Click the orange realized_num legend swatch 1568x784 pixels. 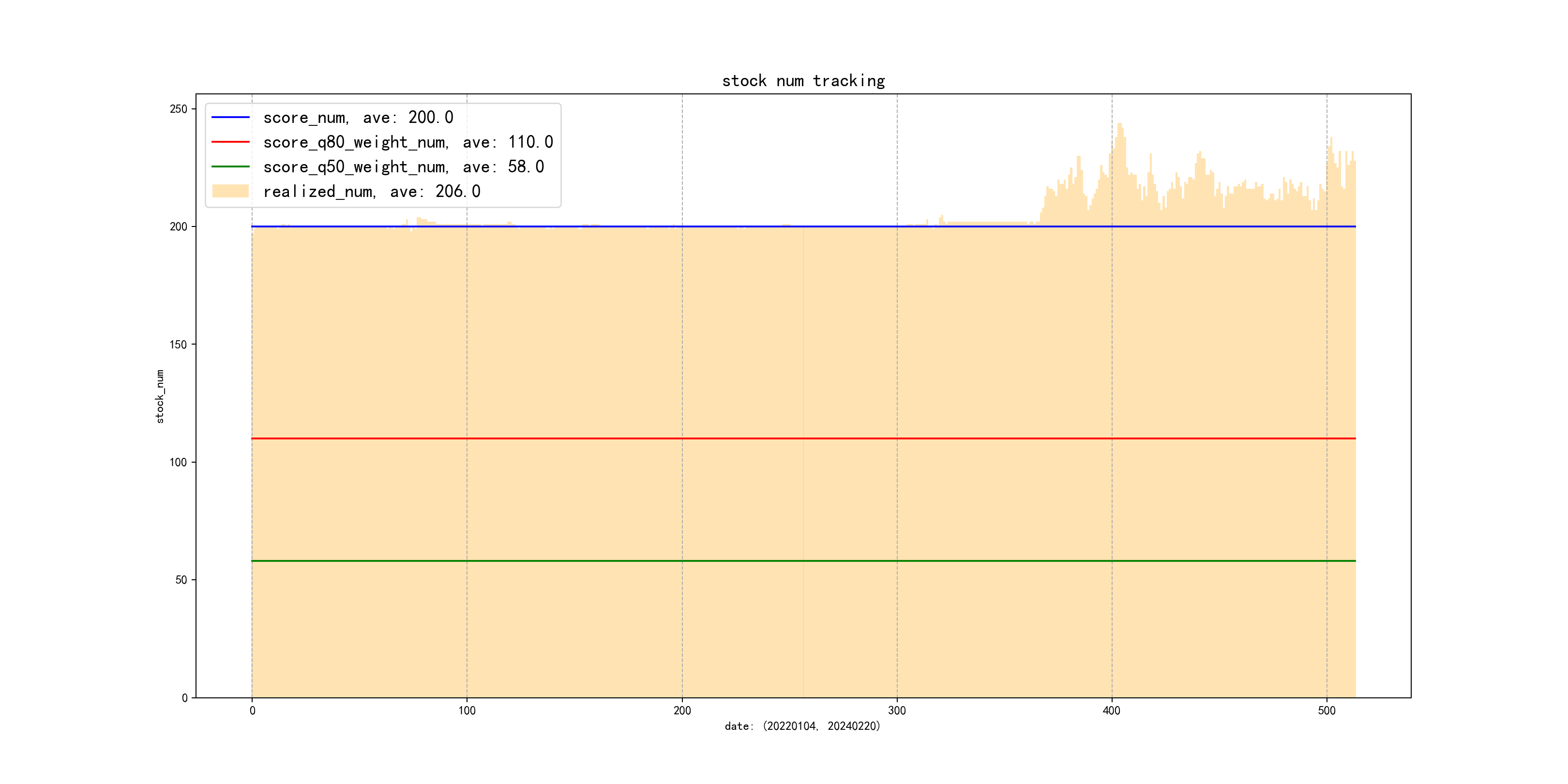tap(230, 191)
